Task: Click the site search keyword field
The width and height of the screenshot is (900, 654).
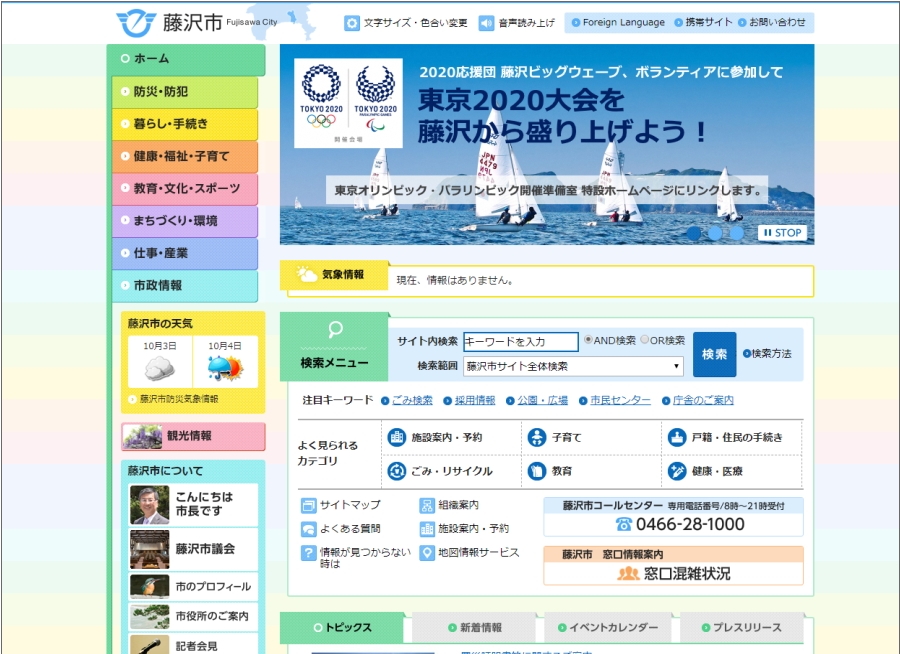Action: [x=520, y=342]
